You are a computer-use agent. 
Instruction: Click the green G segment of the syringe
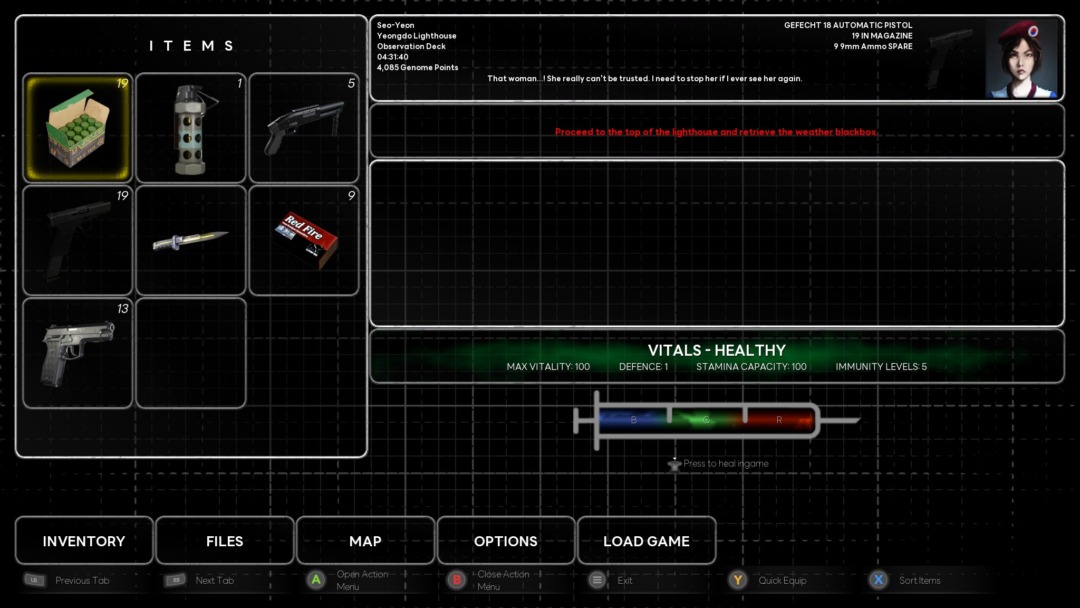(707, 419)
